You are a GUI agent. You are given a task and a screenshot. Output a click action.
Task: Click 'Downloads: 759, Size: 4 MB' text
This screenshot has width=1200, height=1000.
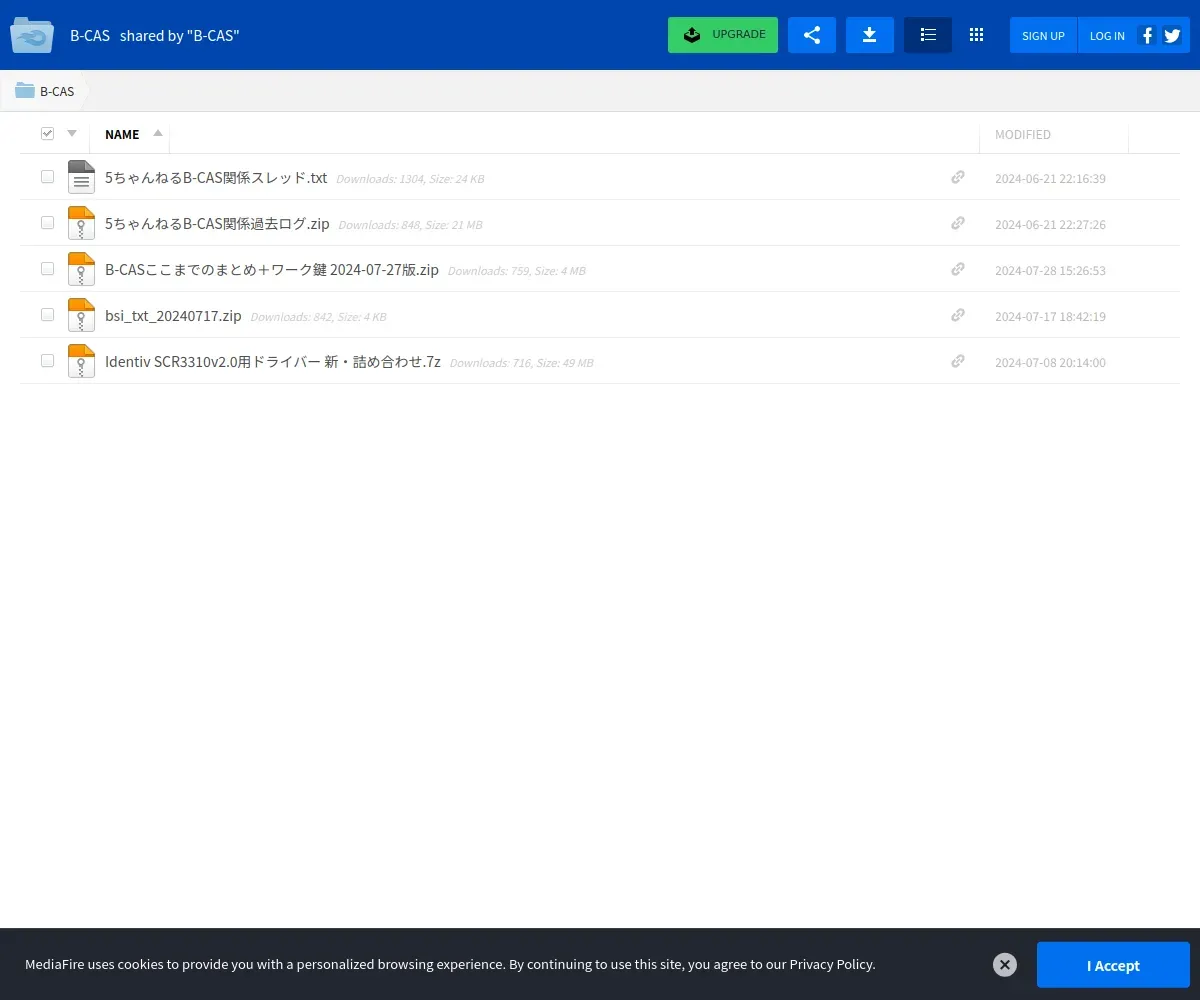click(516, 271)
